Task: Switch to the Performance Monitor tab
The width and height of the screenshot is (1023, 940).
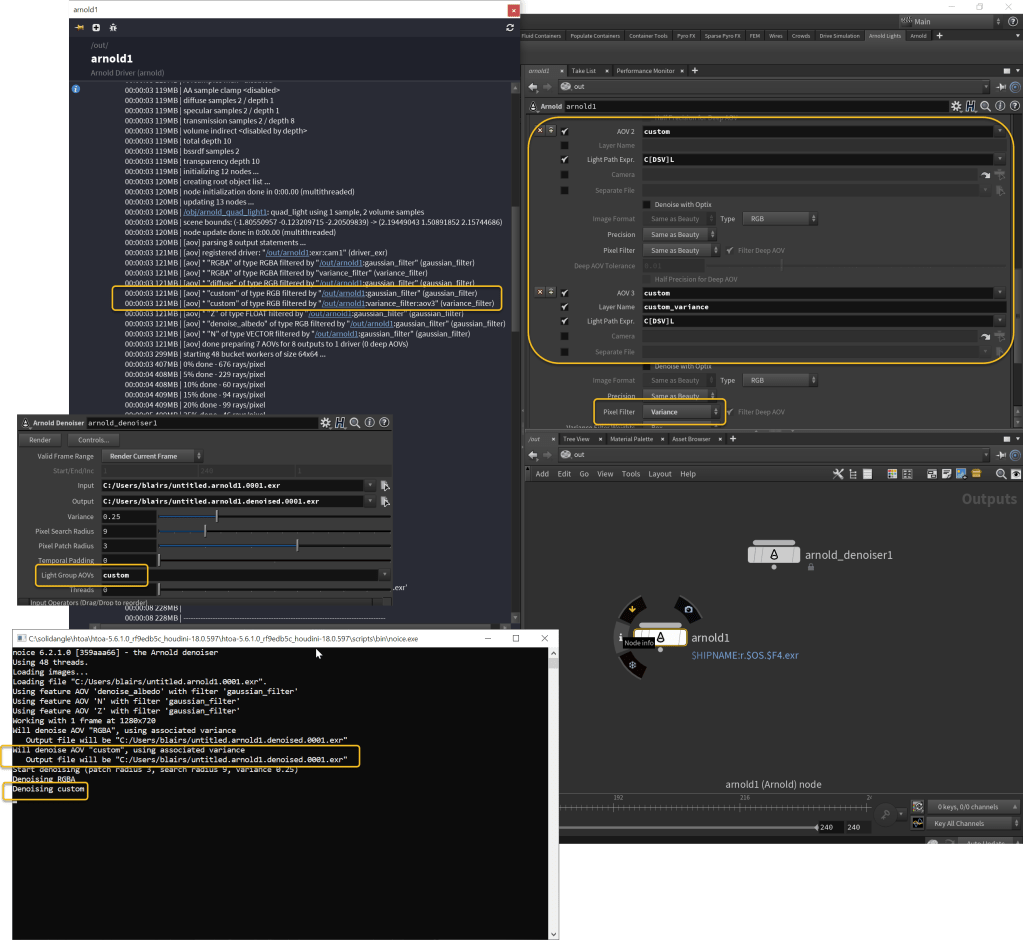Action: click(x=645, y=71)
